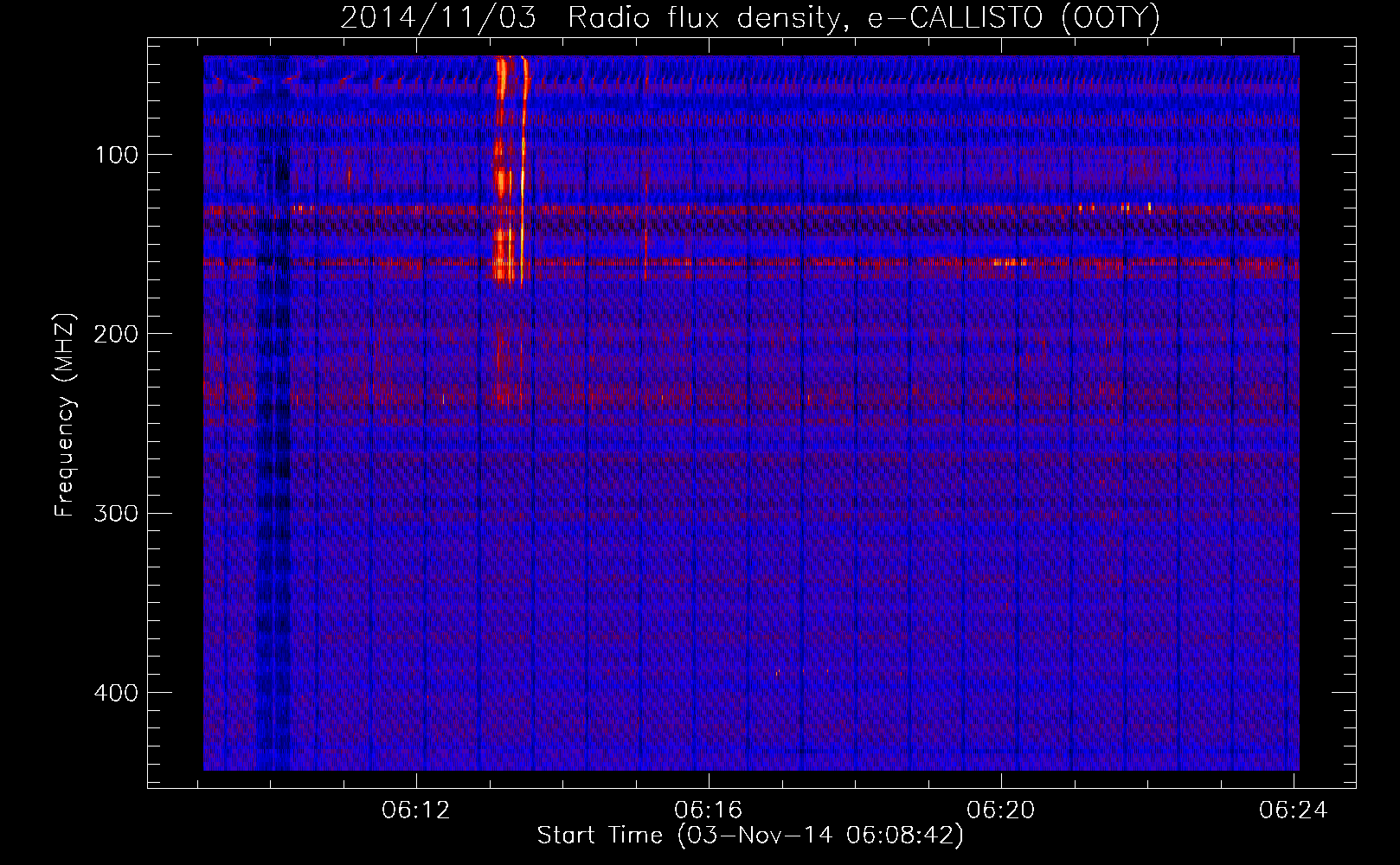Image resolution: width=1400 pixels, height=865 pixels.
Task: Click the 06:24 time tick label
Action: [x=1294, y=811]
